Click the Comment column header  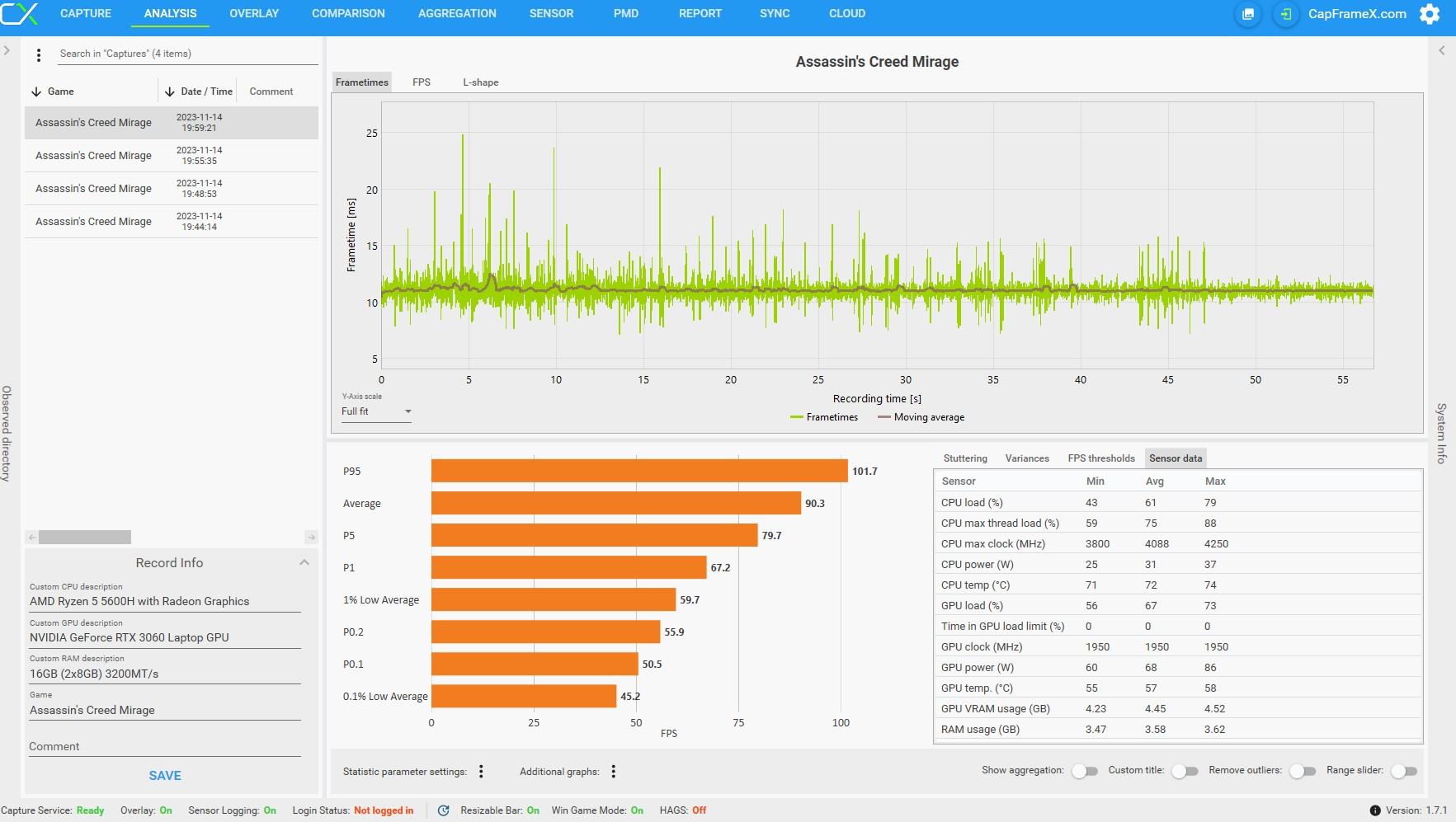[271, 92]
